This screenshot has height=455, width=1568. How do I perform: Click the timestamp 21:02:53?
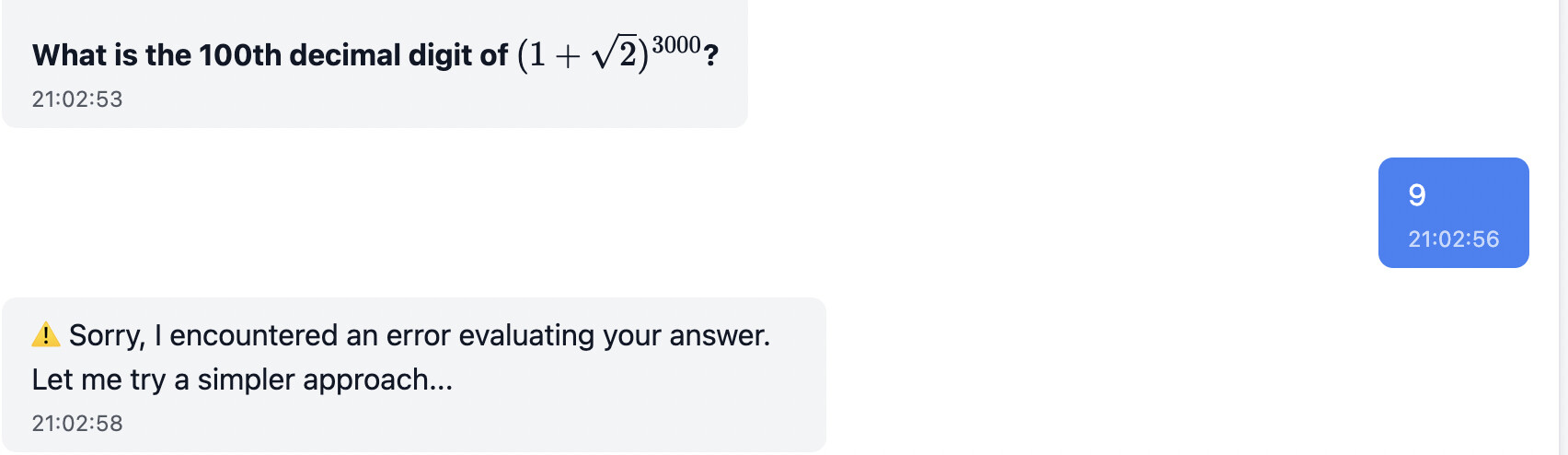pos(77,99)
